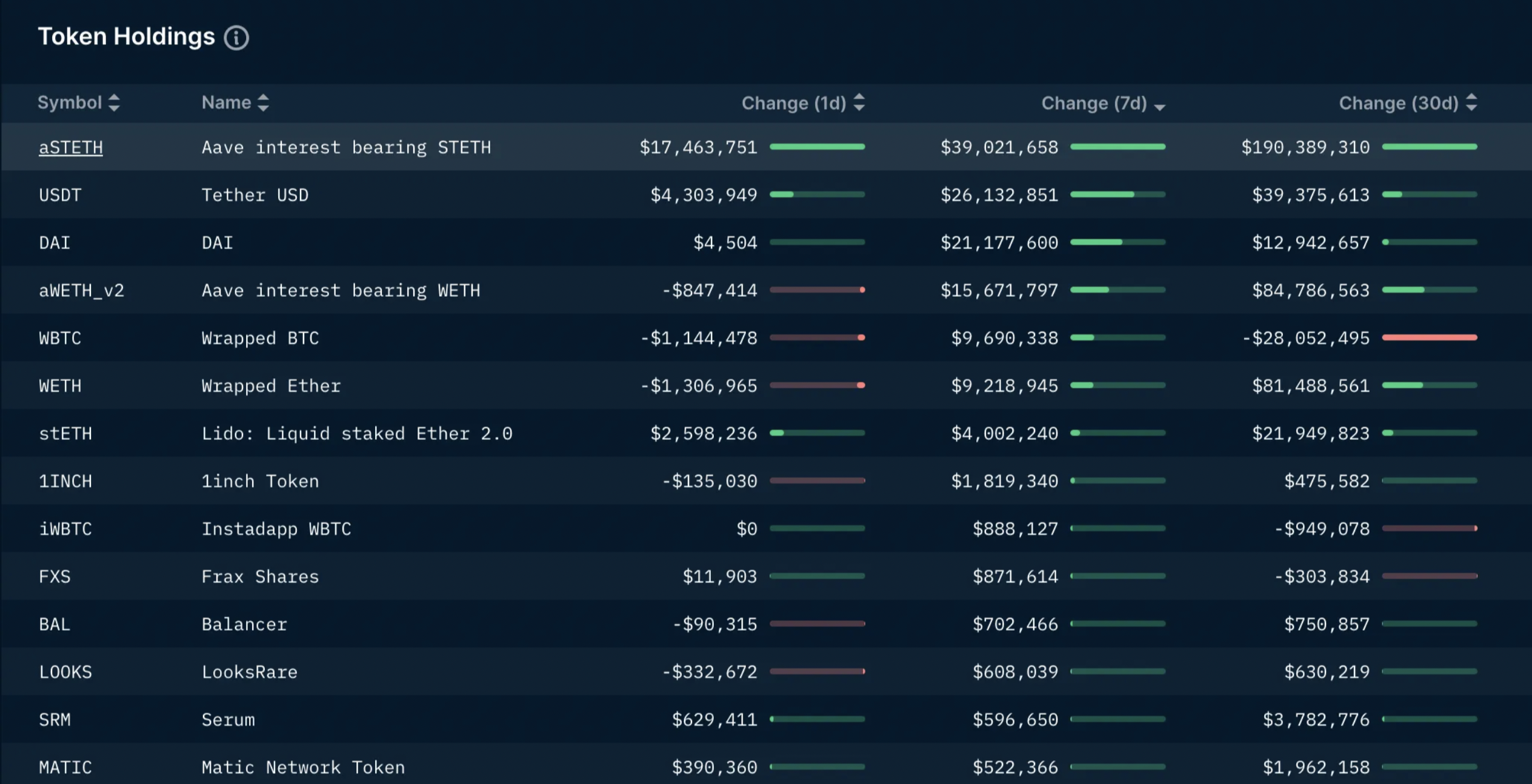This screenshot has width=1532, height=784.
Task: Click the Change (1d) header label
Action: pyautogui.click(x=794, y=103)
